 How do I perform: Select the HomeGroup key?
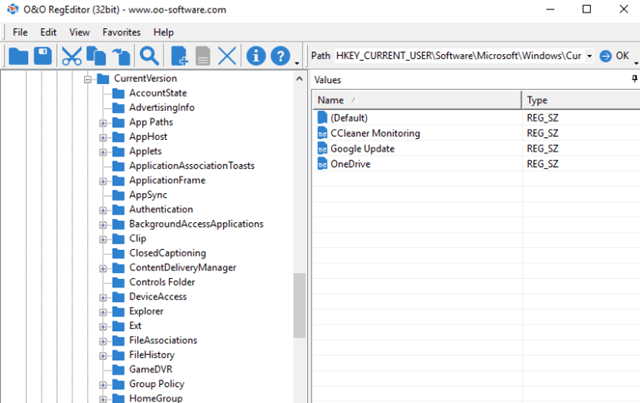[156, 398]
